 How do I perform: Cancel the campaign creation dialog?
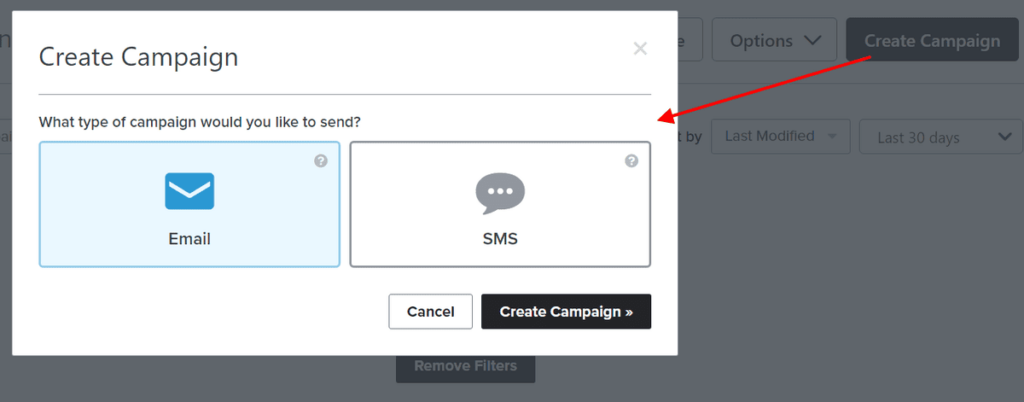[430, 311]
